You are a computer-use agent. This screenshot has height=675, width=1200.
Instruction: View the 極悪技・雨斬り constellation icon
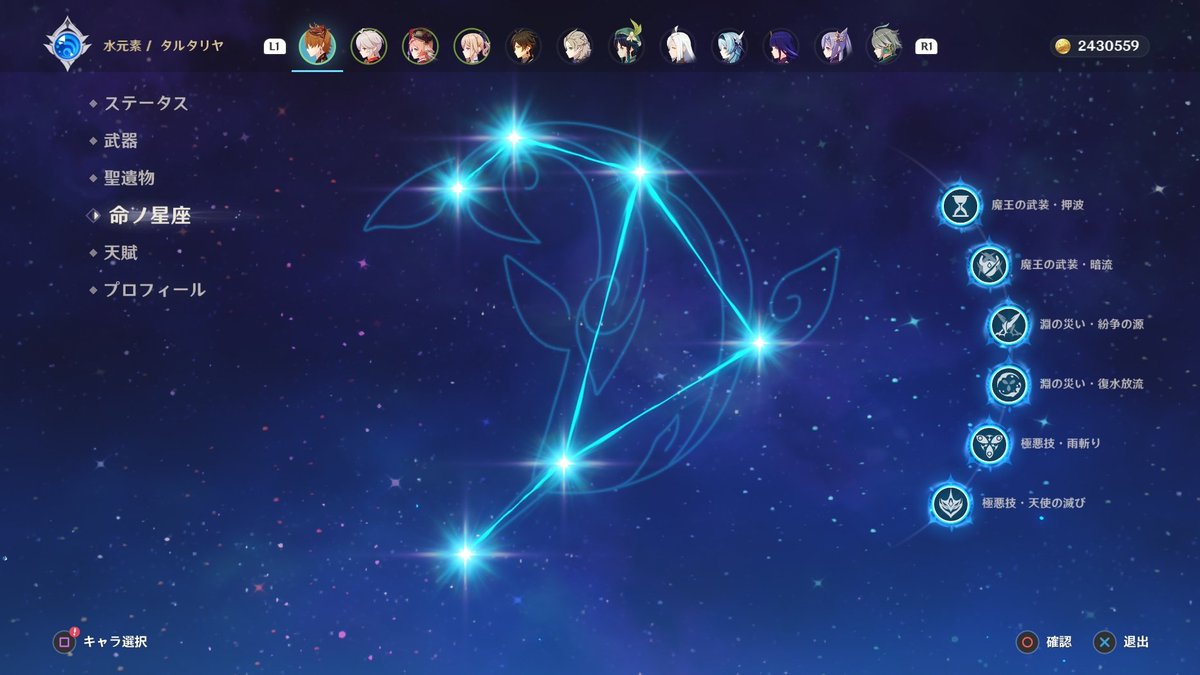pos(989,444)
